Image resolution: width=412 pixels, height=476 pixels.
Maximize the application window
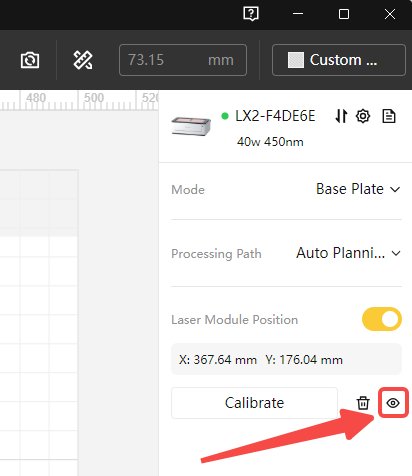tap(344, 14)
